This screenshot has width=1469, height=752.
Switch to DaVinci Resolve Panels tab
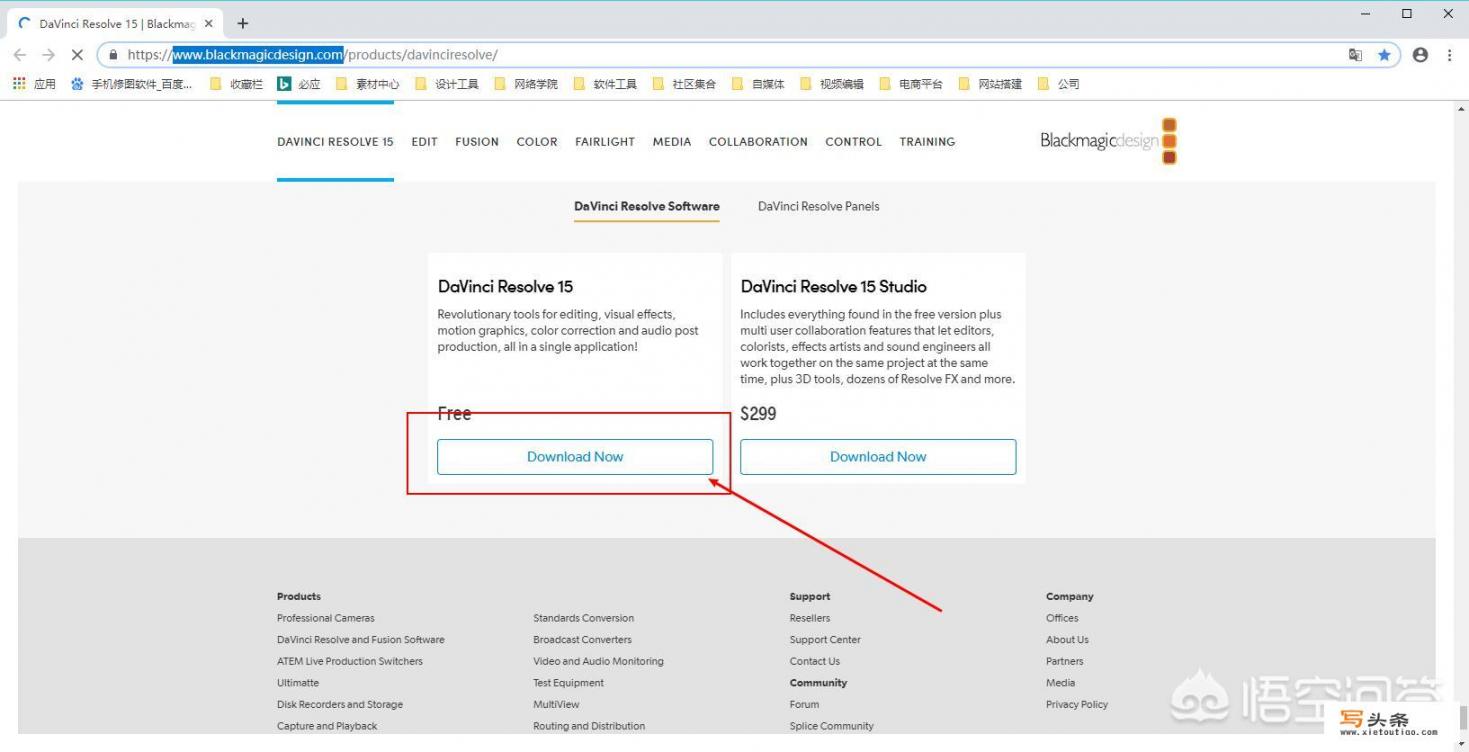tap(819, 206)
